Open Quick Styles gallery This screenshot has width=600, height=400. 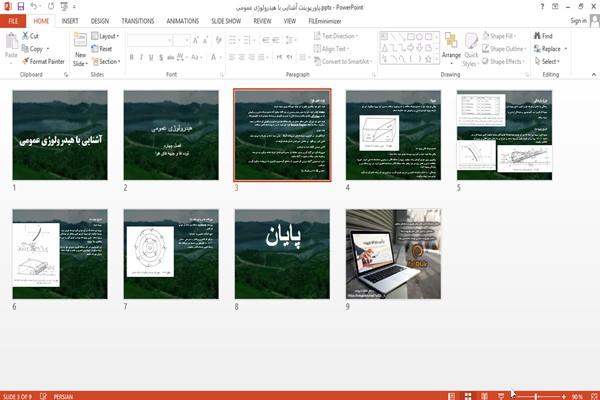(x=471, y=49)
